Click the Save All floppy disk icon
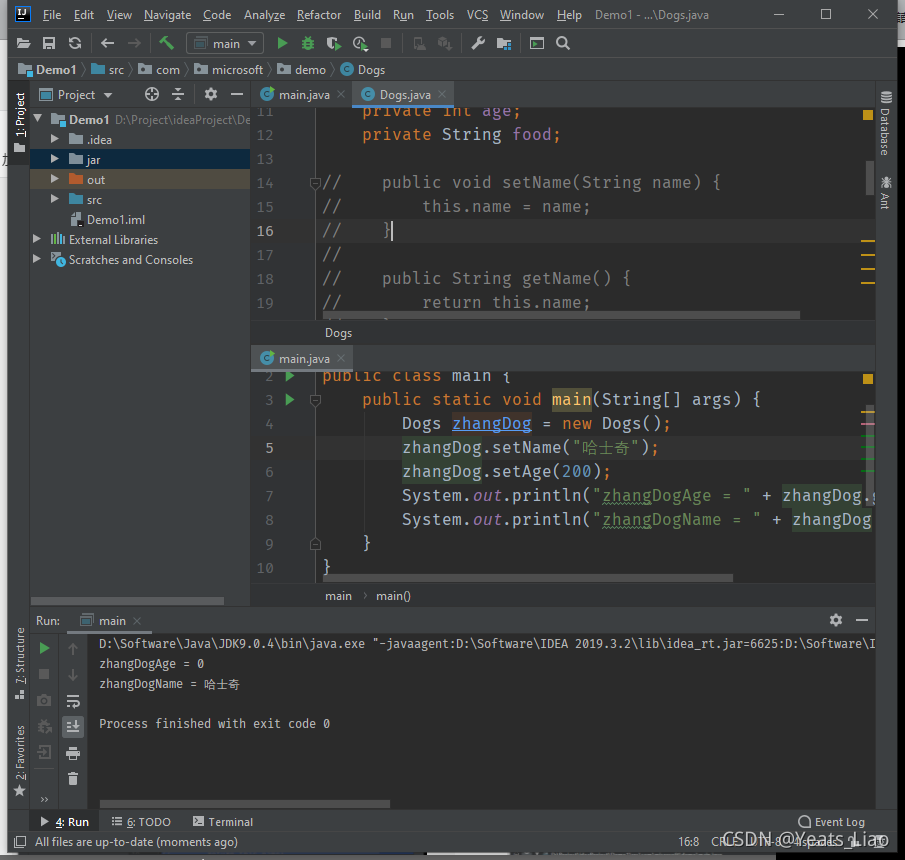905x860 pixels. (x=49, y=43)
